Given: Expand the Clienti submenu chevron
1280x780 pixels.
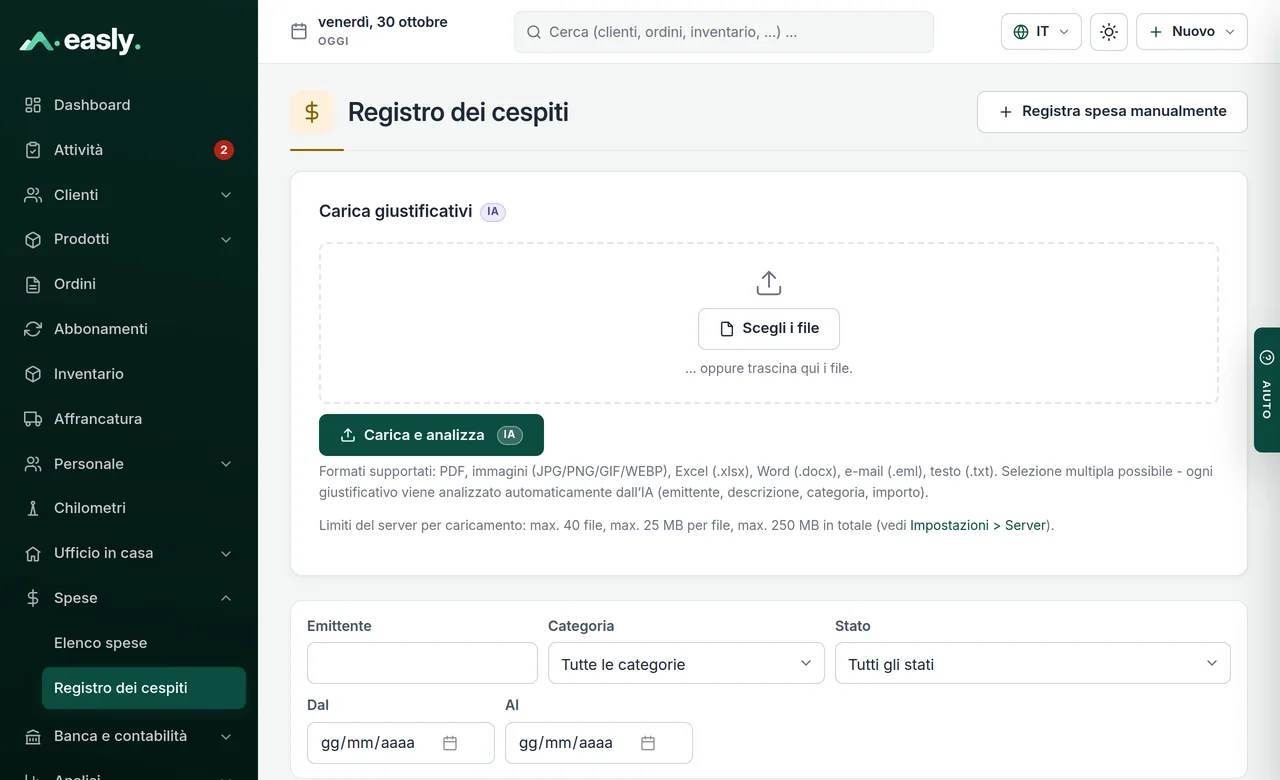Looking at the screenshot, I should pos(226,195).
